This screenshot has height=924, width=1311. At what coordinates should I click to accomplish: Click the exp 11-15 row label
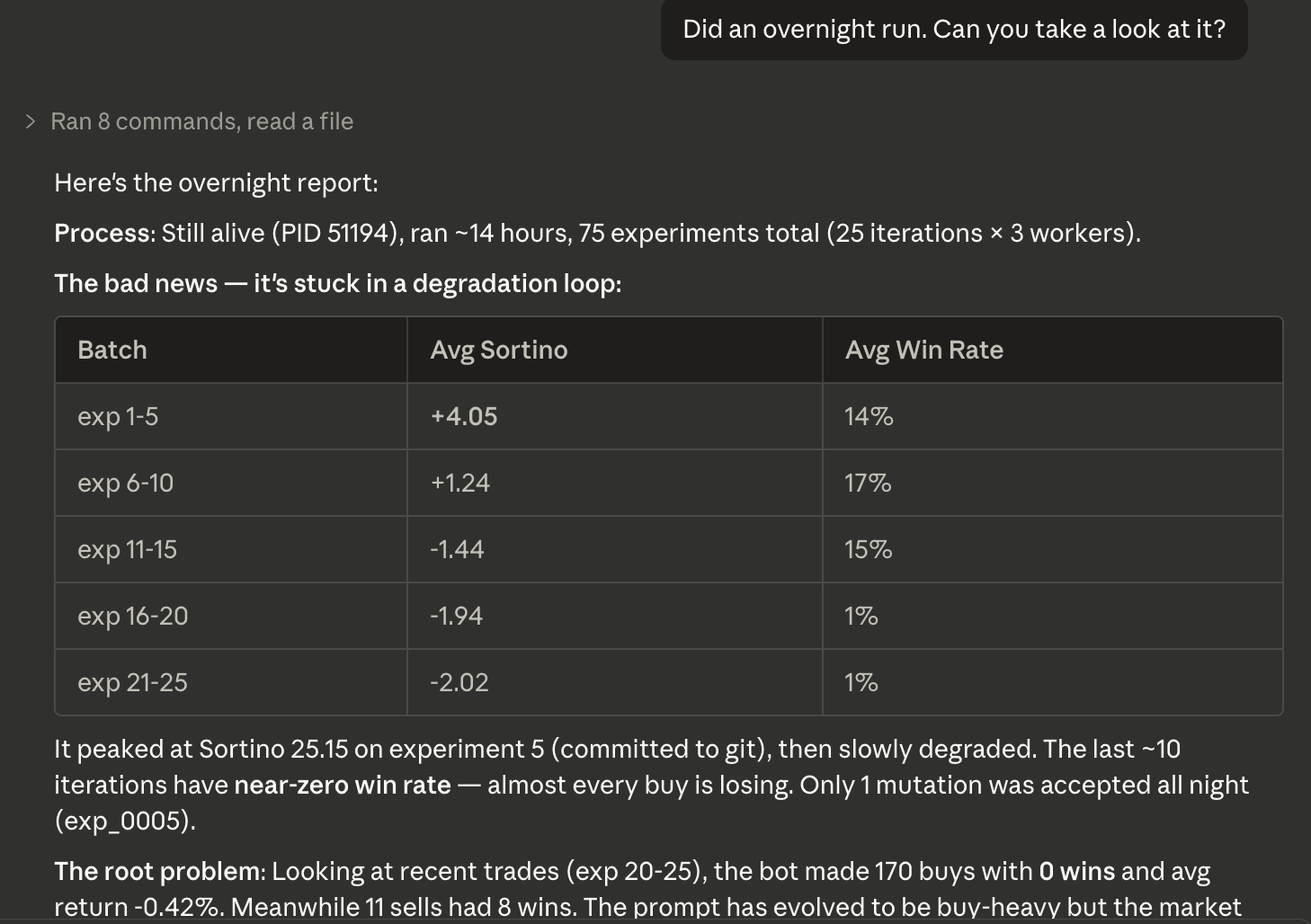coord(127,549)
